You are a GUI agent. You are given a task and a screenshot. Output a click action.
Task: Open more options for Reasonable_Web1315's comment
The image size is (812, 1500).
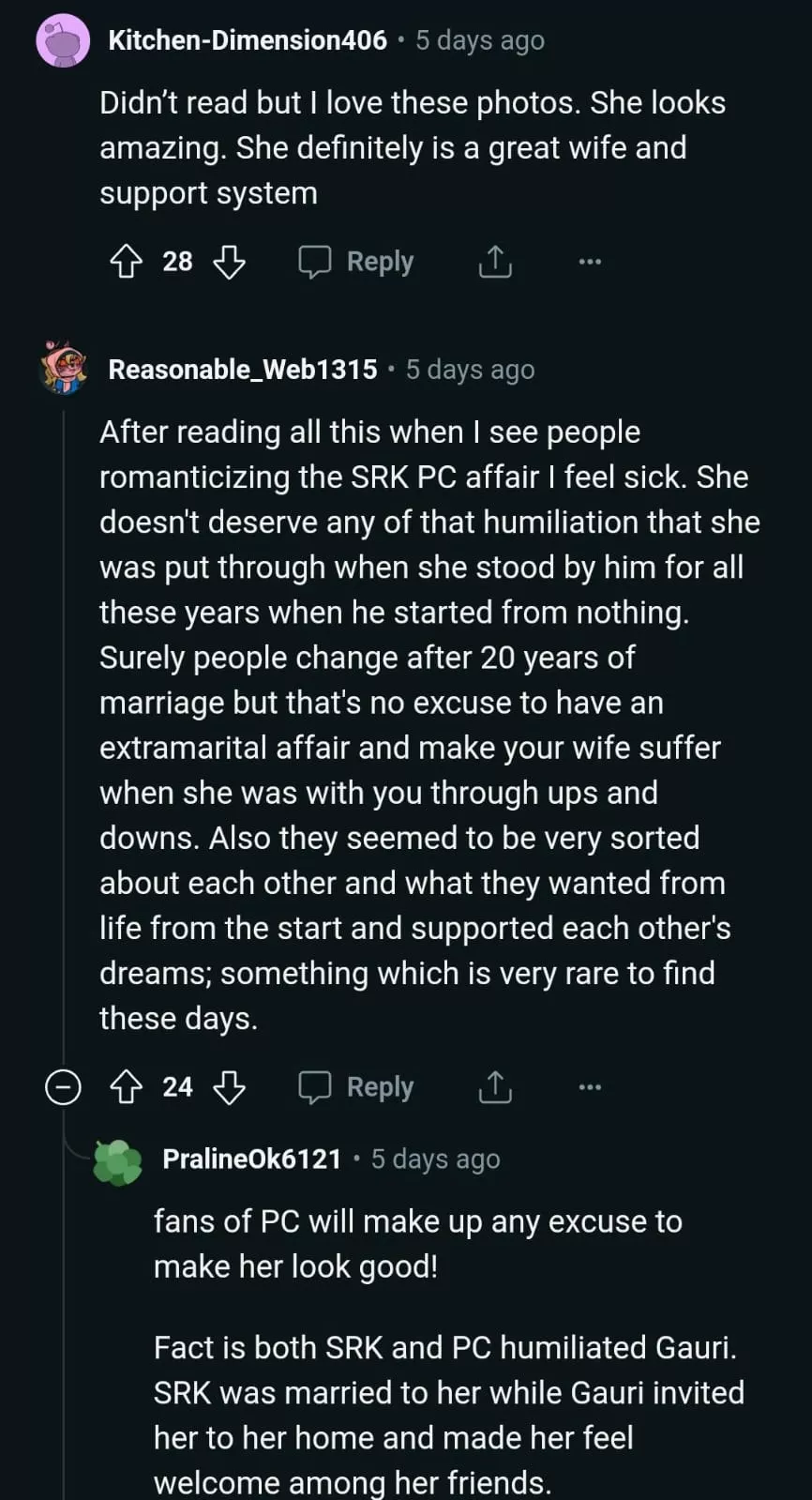coord(590,1087)
